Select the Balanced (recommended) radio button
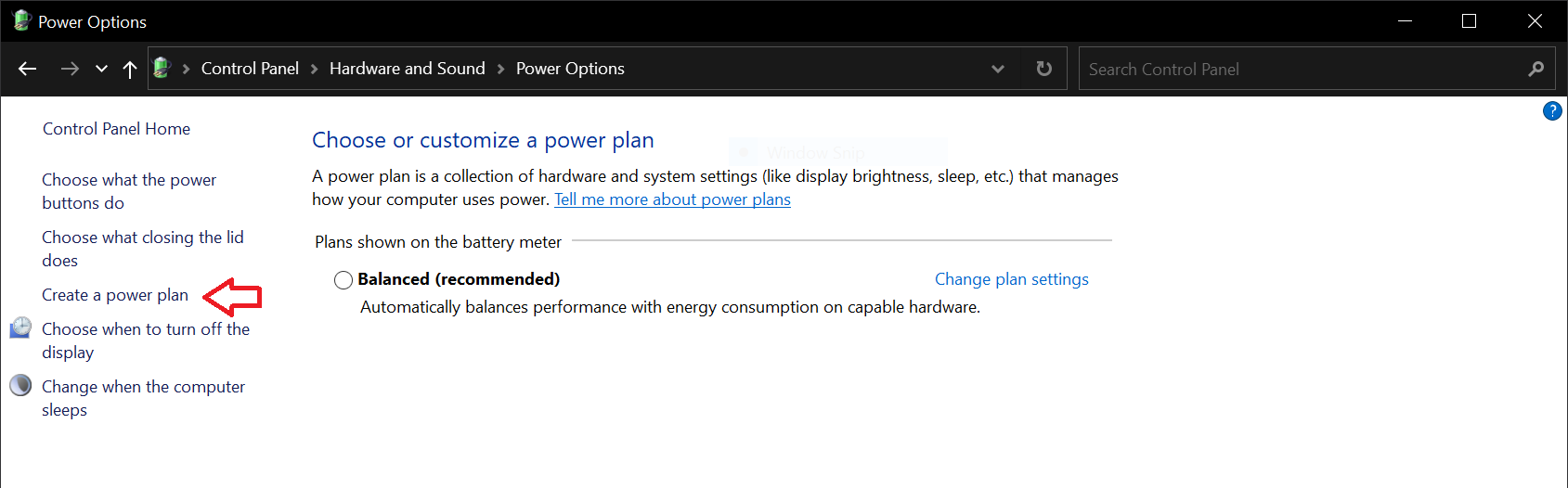The image size is (1568, 488). point(343,280)
